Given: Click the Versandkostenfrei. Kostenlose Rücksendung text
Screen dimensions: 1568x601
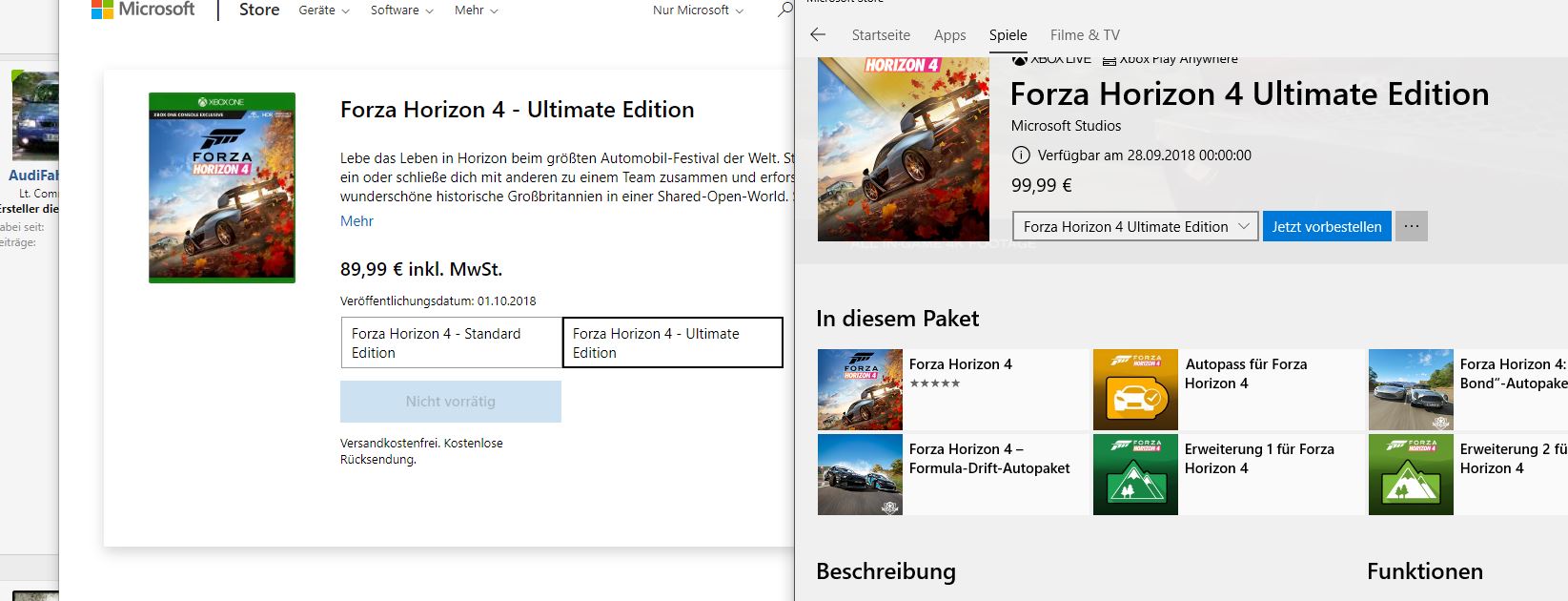Looking at the screenshot, I should tap(421, 451).
